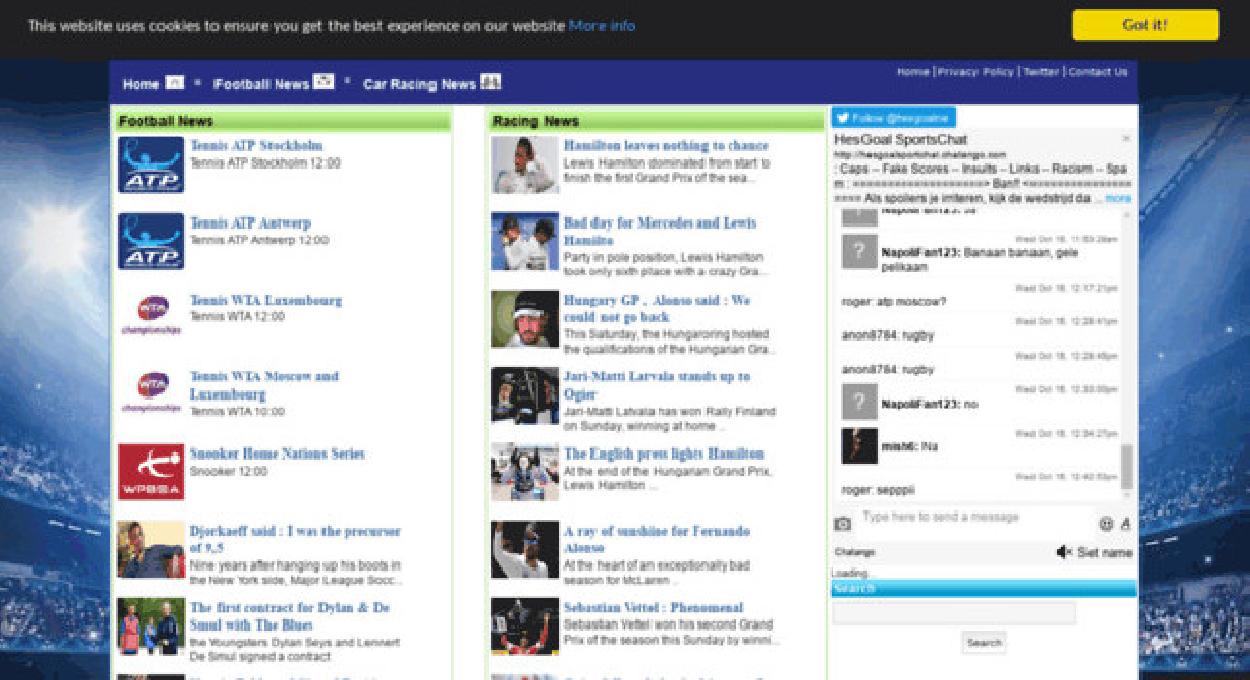
Task: Close the HesGoal SportsChat header
Action: [x=1126, y=139]
